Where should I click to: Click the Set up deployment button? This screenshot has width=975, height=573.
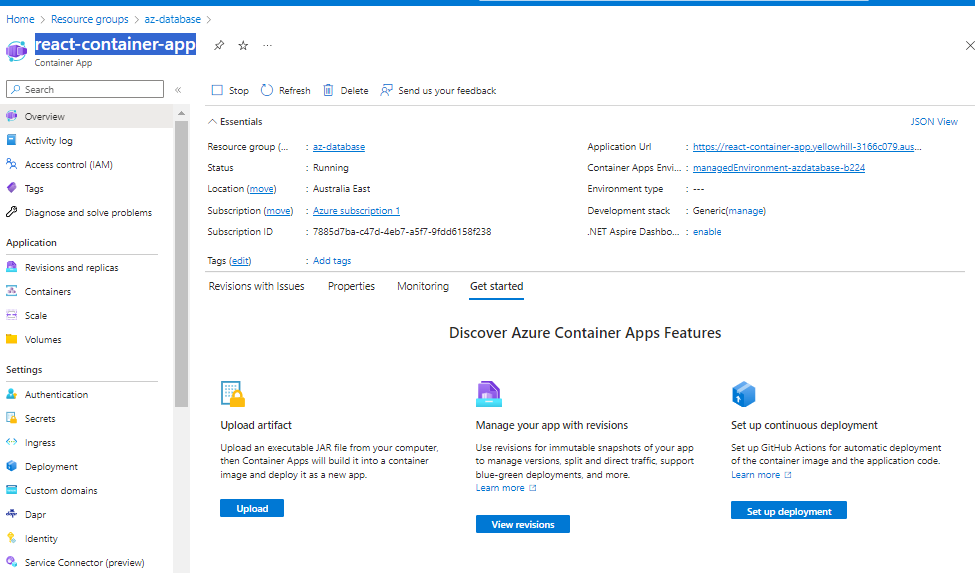click(x=788, y=511)
